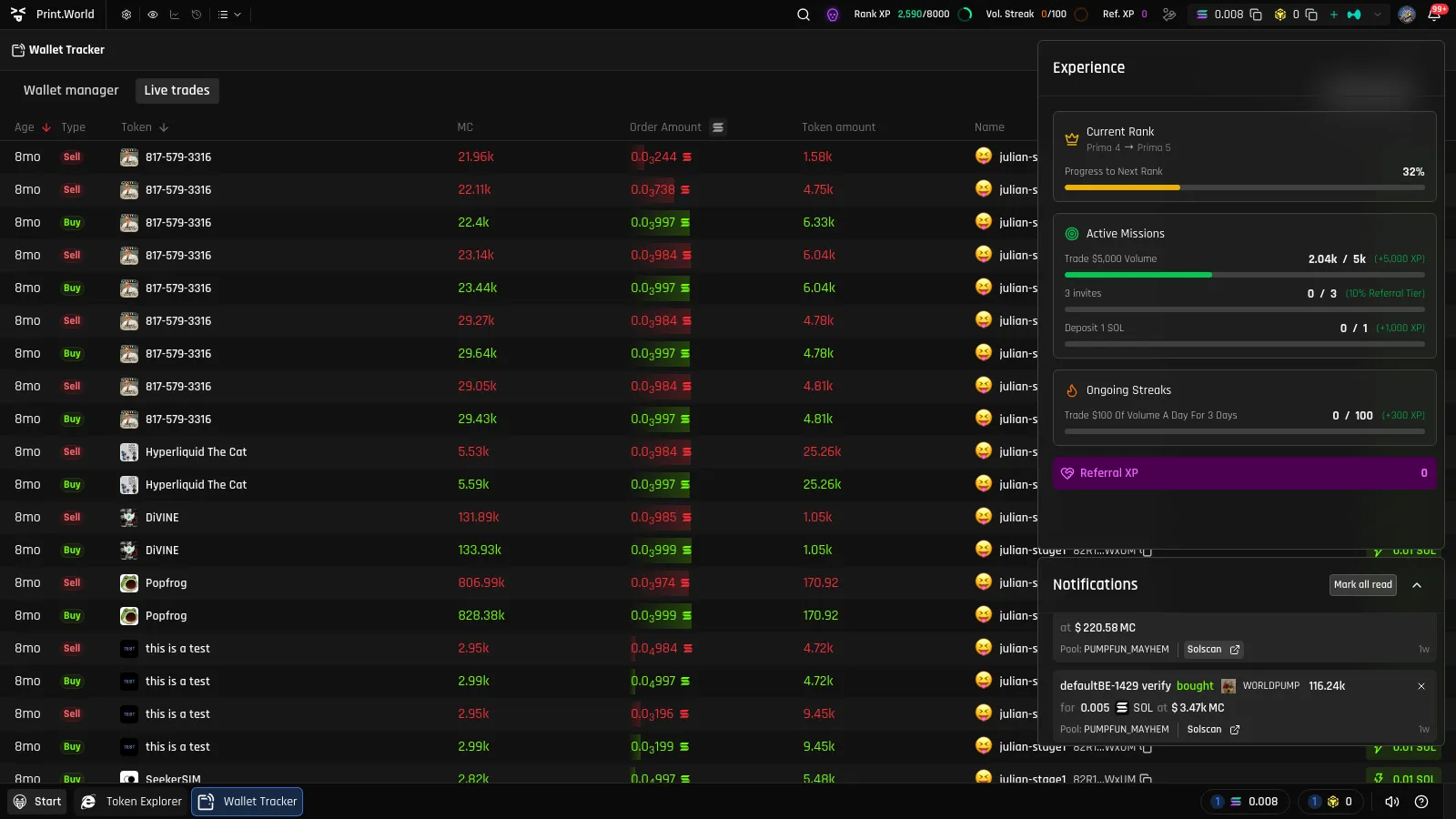Copy the BNB balance 0 in header
The image size is (1456, 819).
pyautogui.click(x=1311, y=15)
